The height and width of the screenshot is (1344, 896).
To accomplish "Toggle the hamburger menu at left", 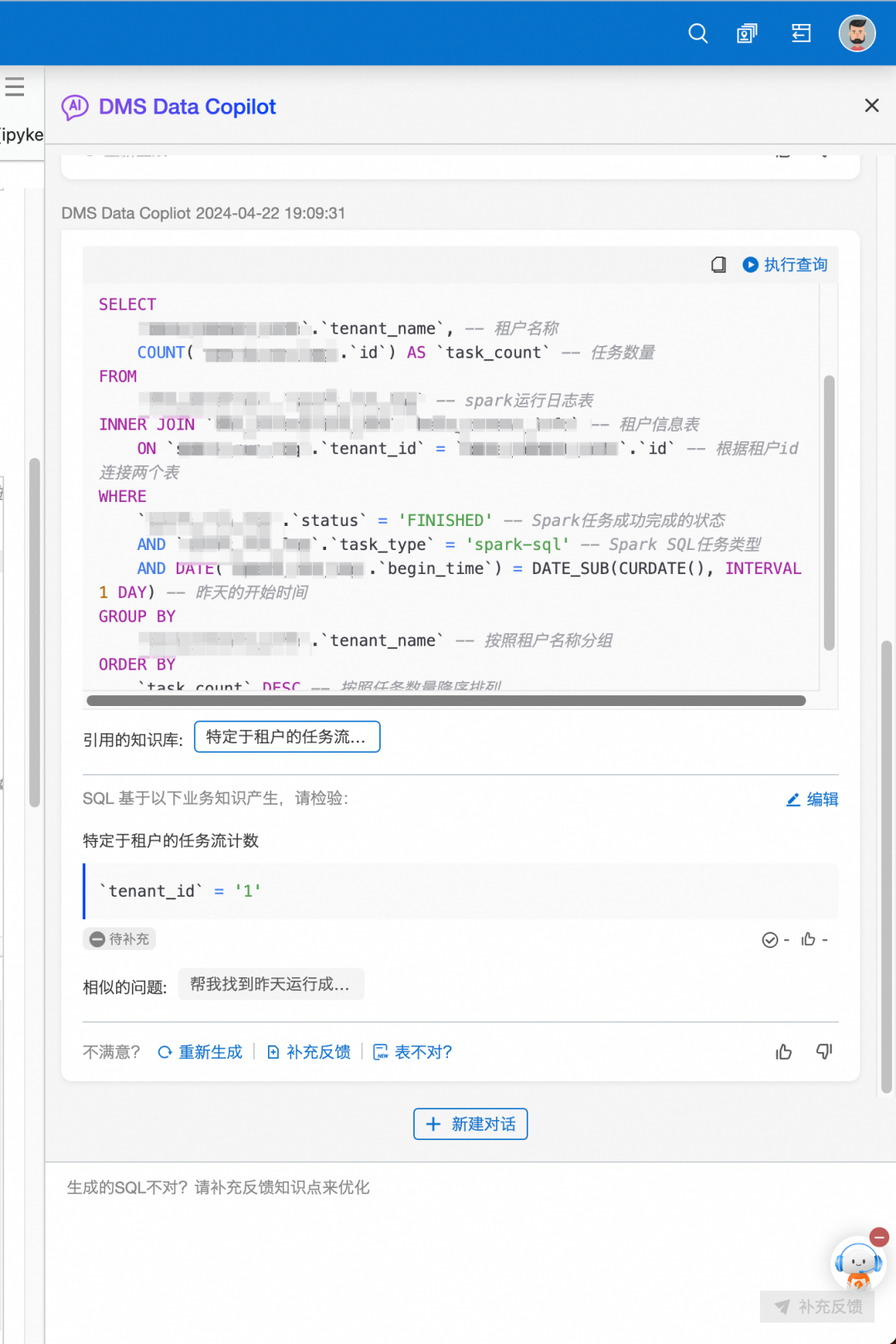I will (x=14, y=86).
